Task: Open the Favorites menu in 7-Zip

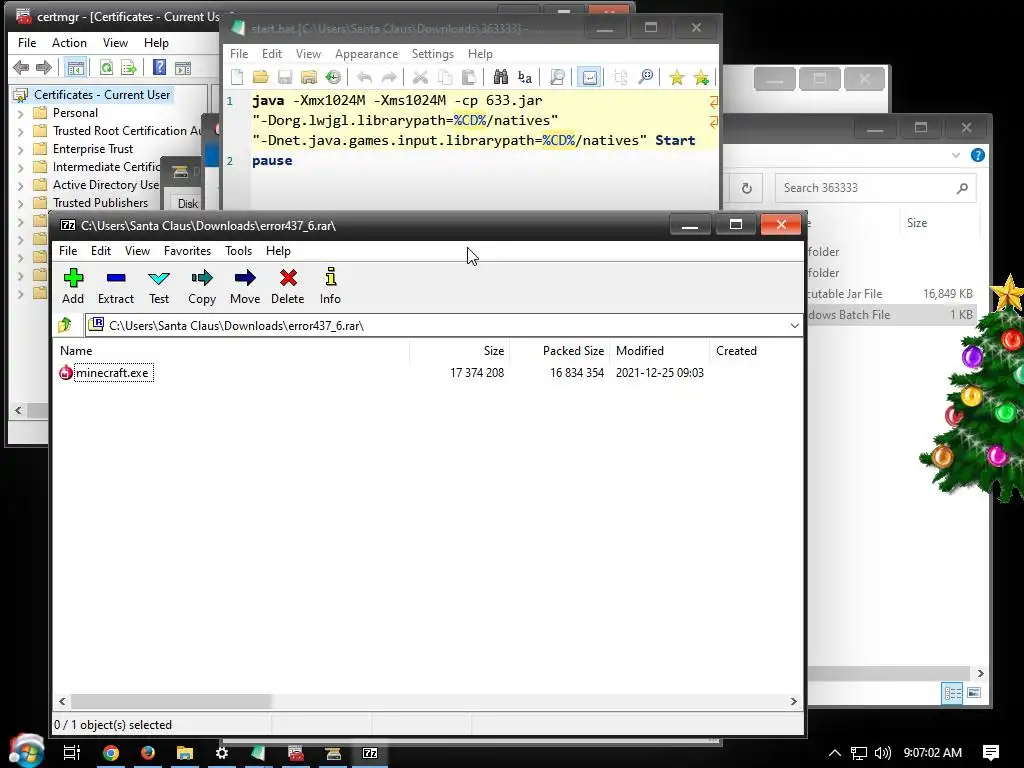Action: tap(187, 251)
